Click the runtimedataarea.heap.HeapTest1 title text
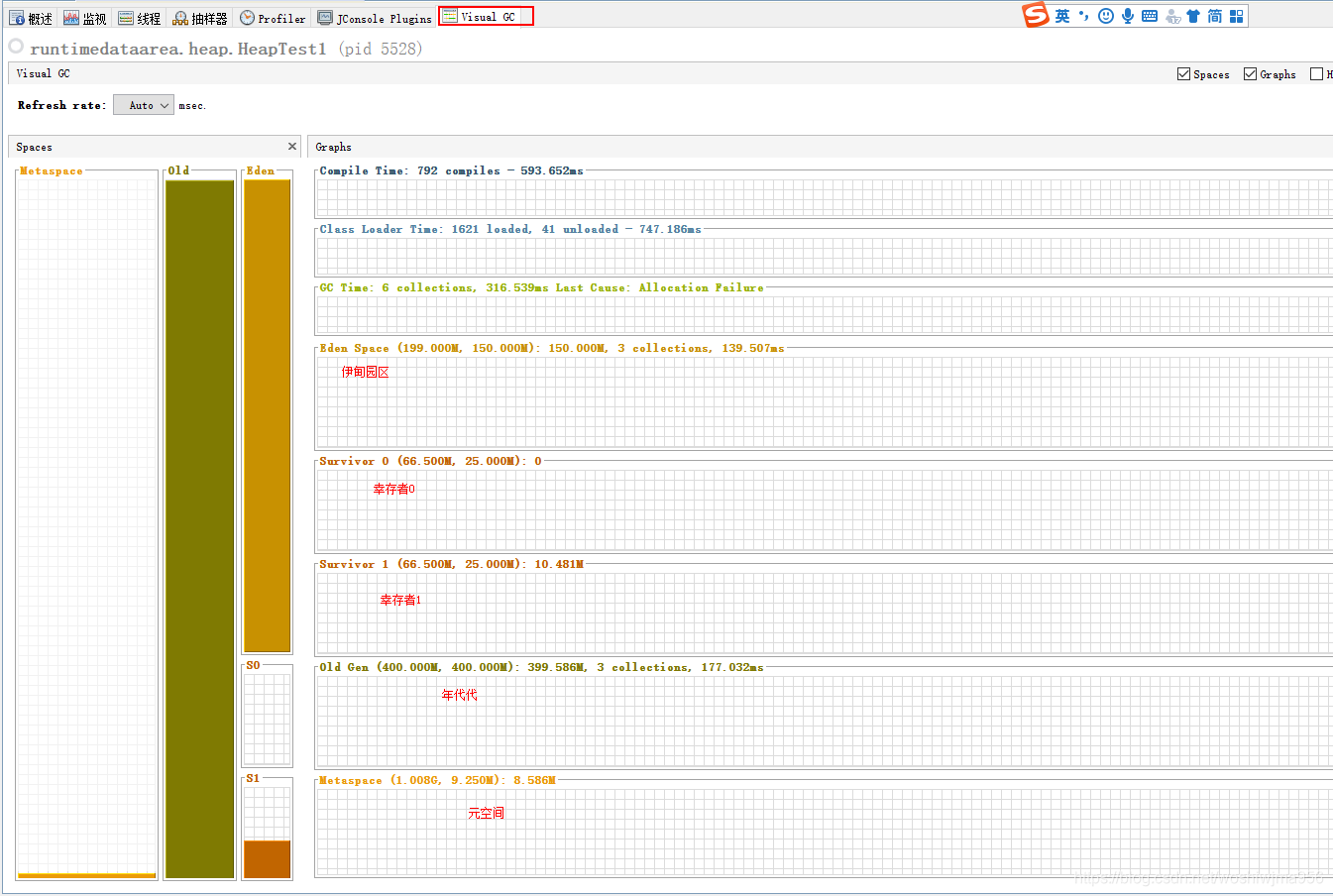The height and width of the screenshot is (896, 1333). pyautogui.click(x=178, y=49)
